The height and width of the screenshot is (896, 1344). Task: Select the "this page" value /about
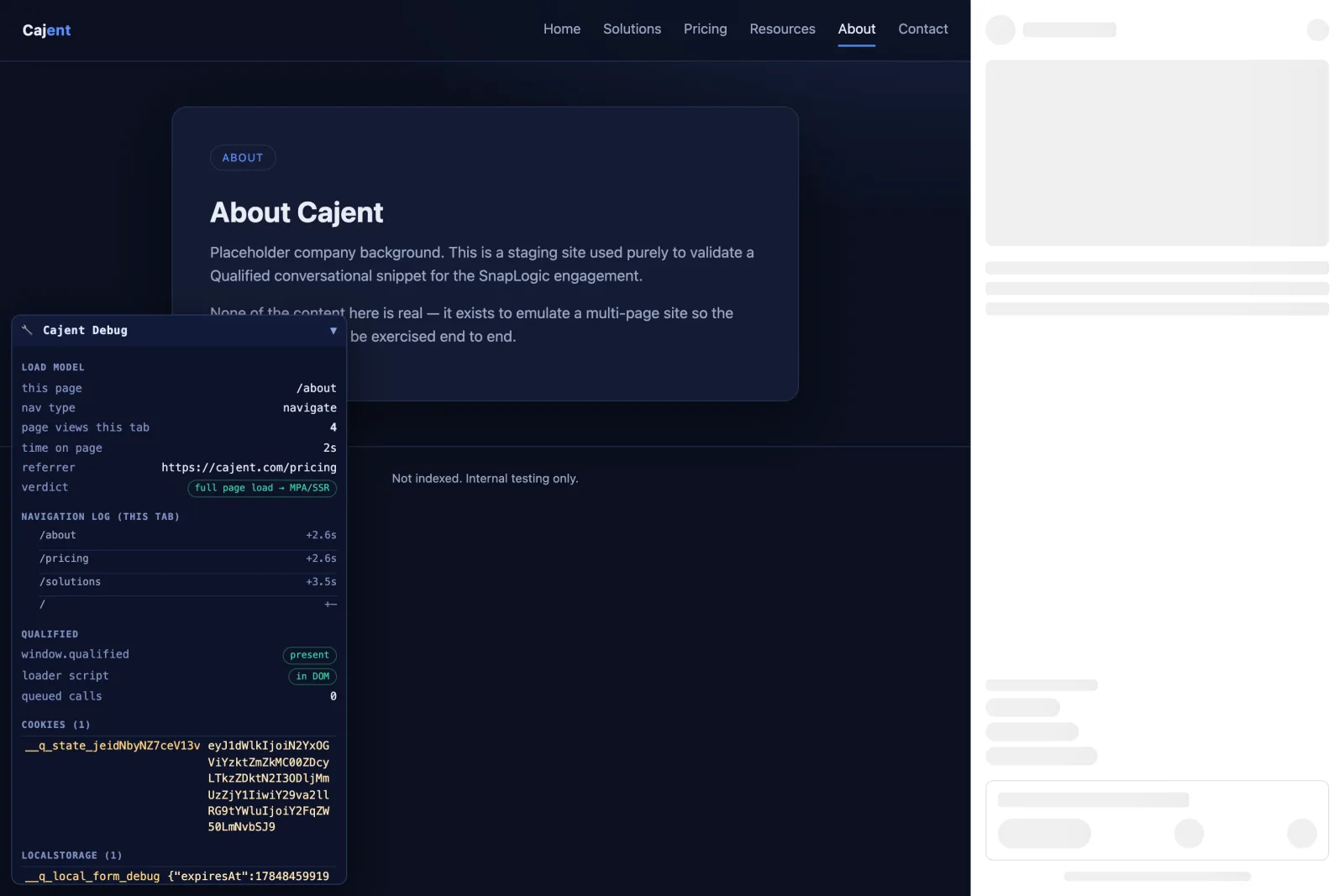tap(317, 388)
